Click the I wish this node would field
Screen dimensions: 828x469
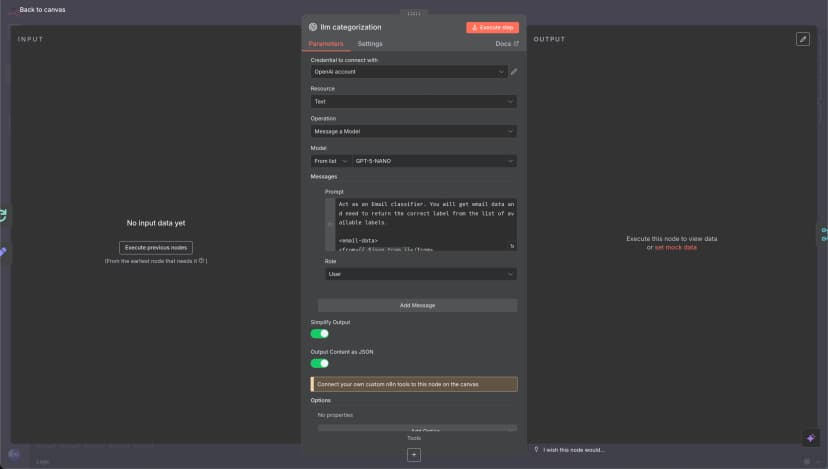coord(576,450)
